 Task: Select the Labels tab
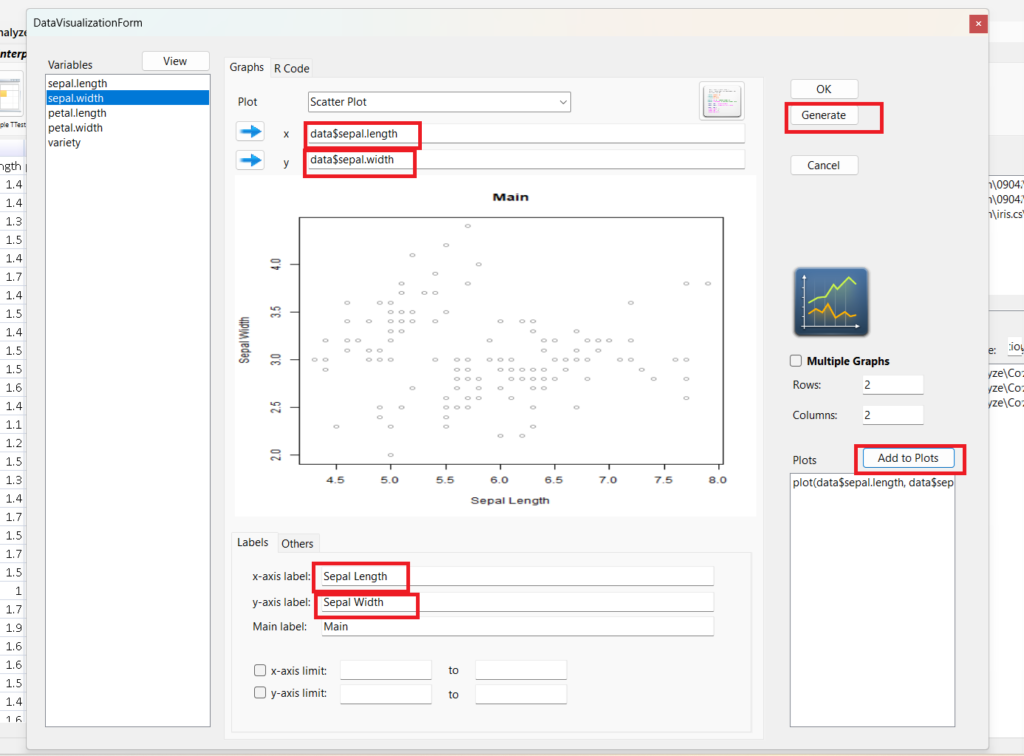click(x=252, y=542)
